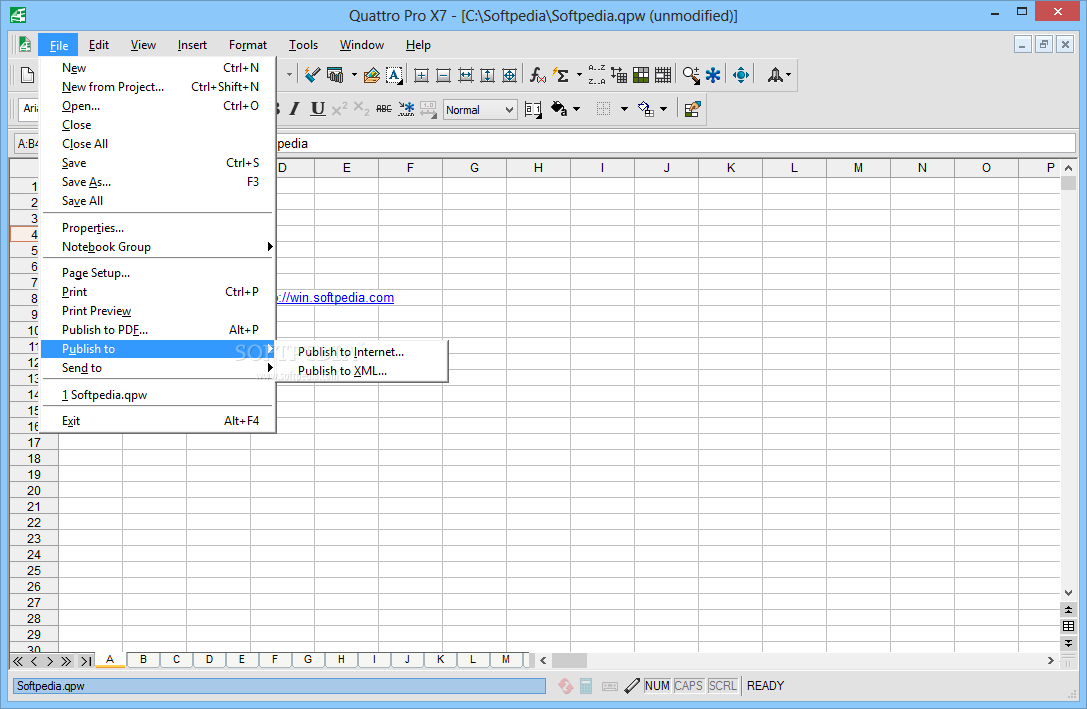Click the blue four-arrow navigation icon
Image resolution: width=1087 pixels, height=709 pixels.
741,75
